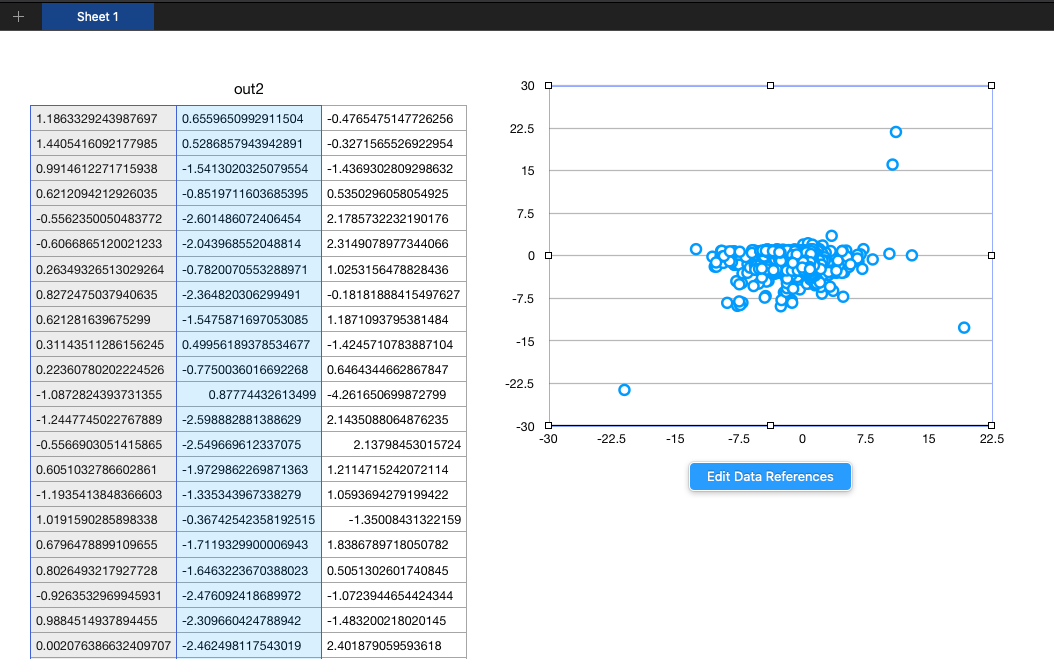Select the outlier data point just below -12
1054x659 pixels.
coord(964,327)
